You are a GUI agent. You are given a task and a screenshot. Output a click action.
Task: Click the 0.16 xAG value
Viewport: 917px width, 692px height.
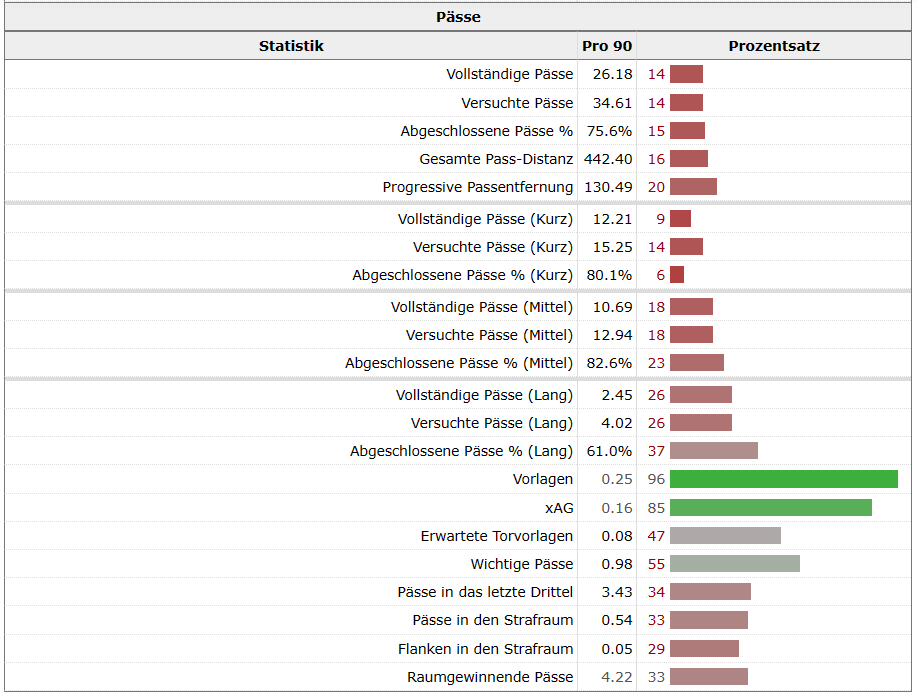coord(617,508)
